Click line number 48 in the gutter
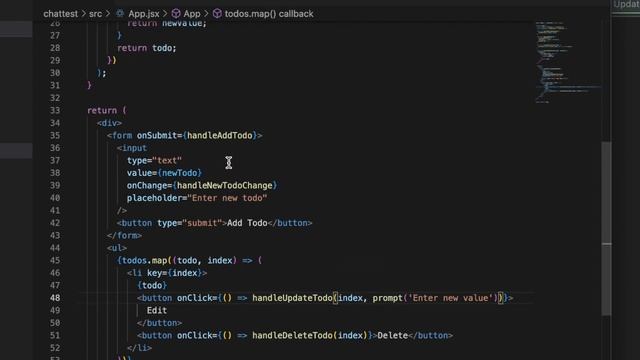This screenshot has width=640, height=360. coord(55,298)
